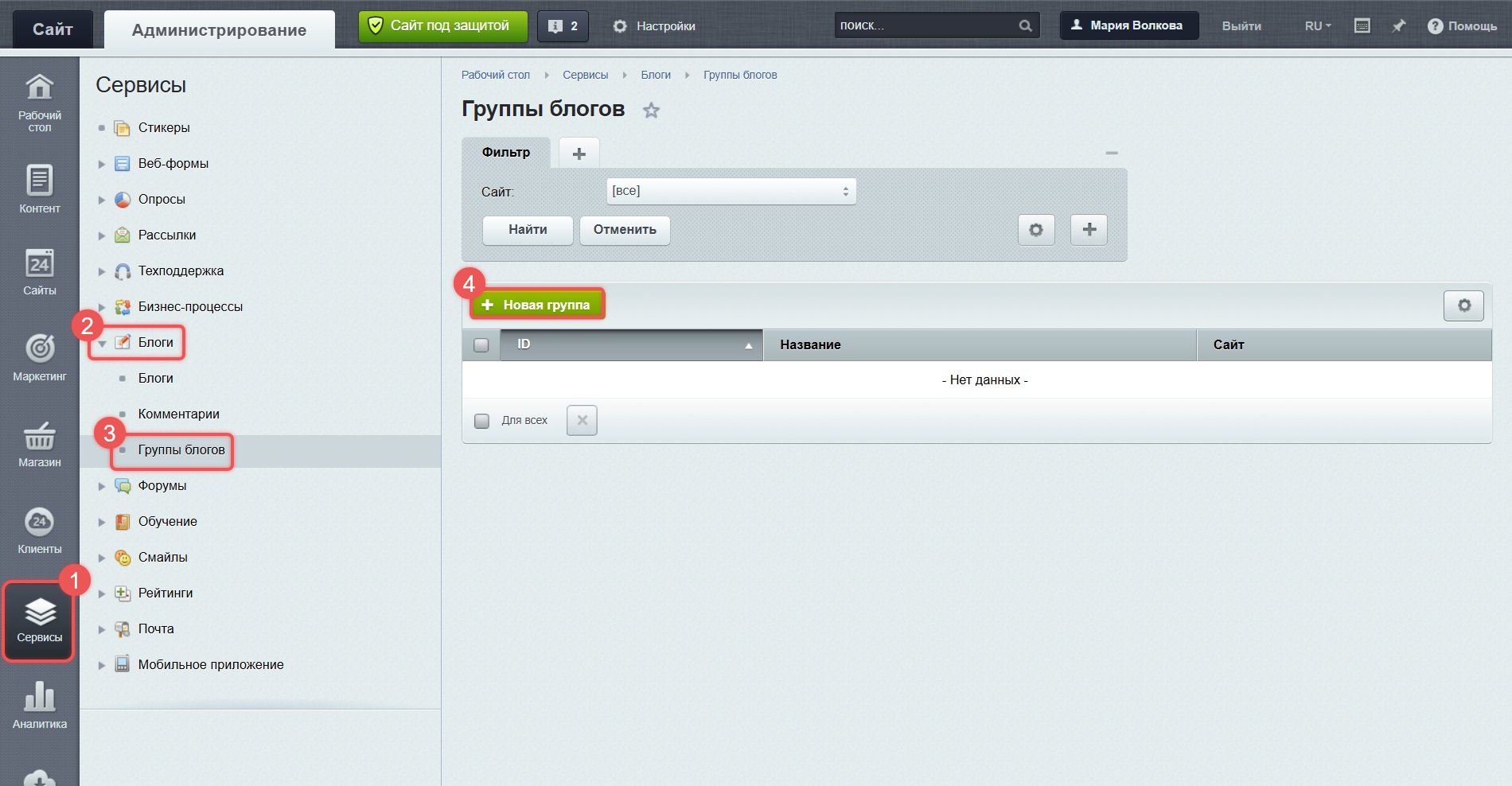Click the plus button next to filter gear
The height and width of the screenshot is (786, 1512).
[1089, 230]
